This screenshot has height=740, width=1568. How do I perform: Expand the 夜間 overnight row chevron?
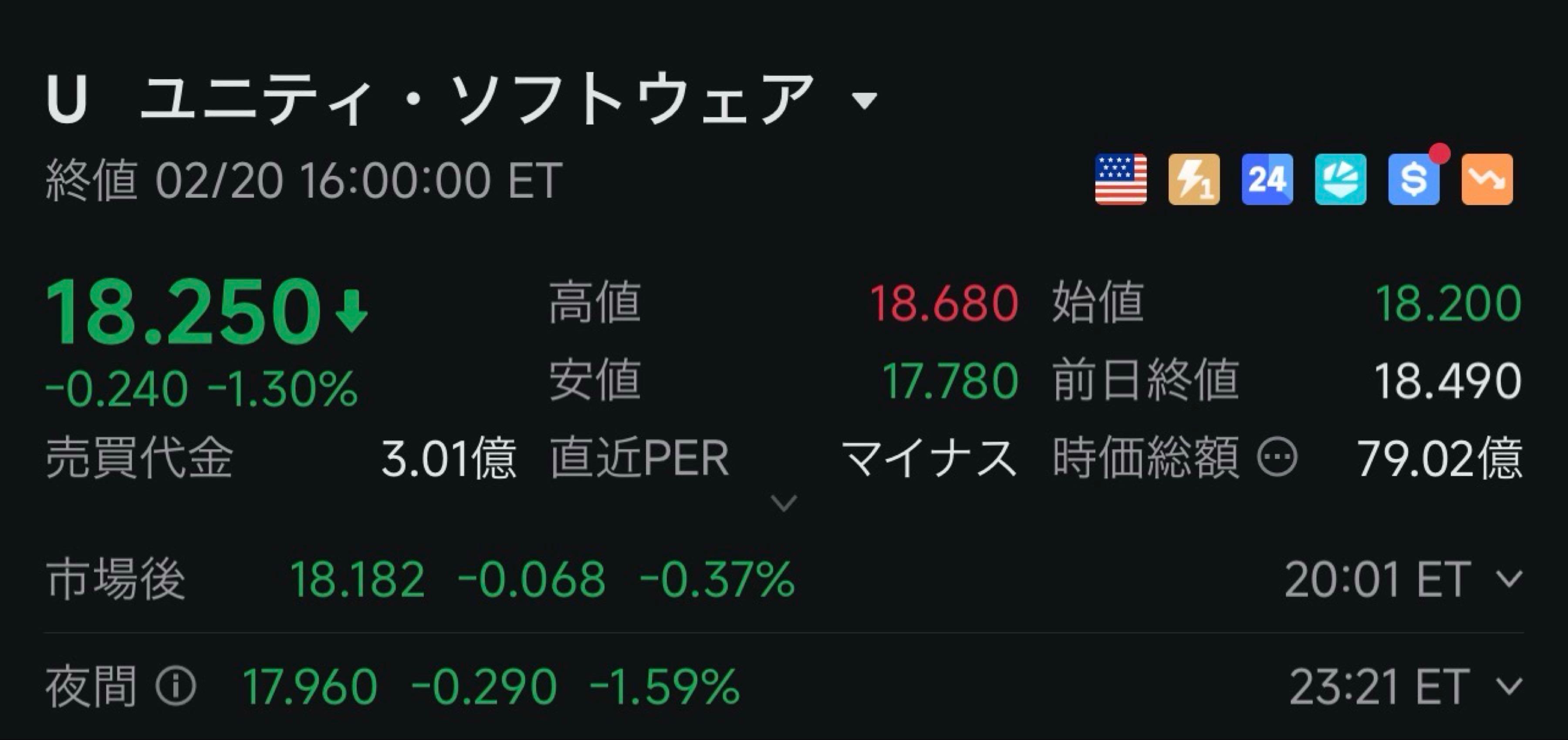point(1510,686)
